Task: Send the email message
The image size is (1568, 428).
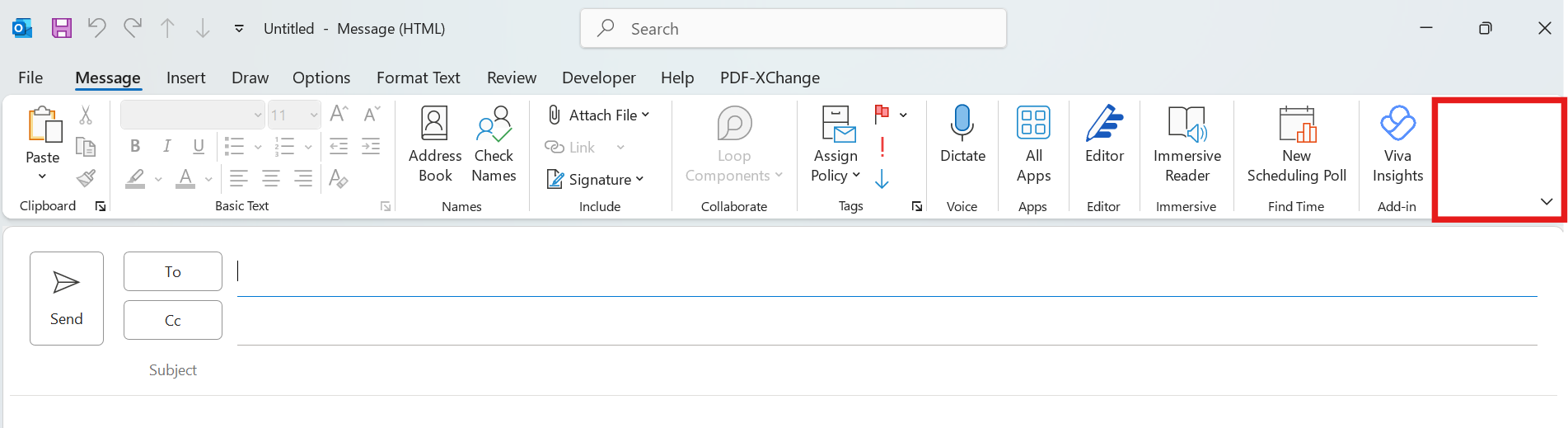Action: point(67,298)
